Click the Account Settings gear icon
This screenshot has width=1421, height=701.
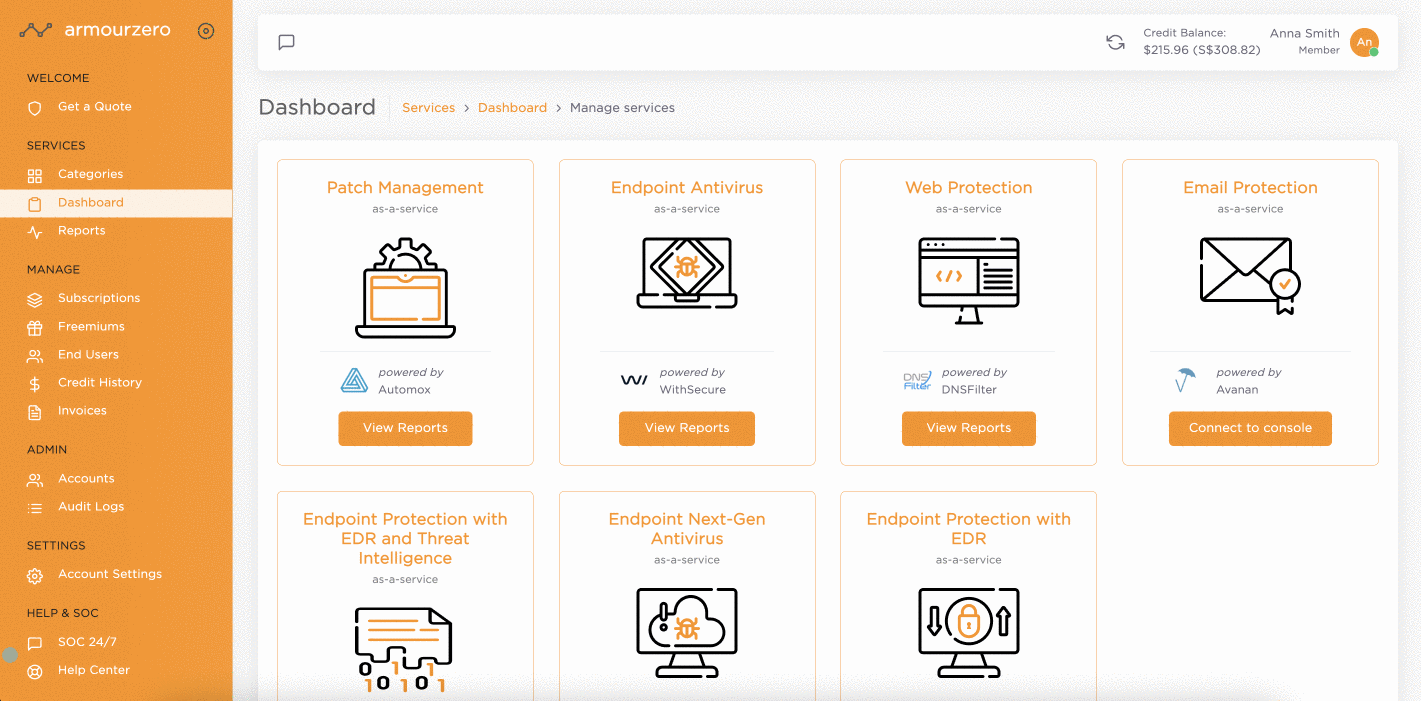tap(35, 576)
